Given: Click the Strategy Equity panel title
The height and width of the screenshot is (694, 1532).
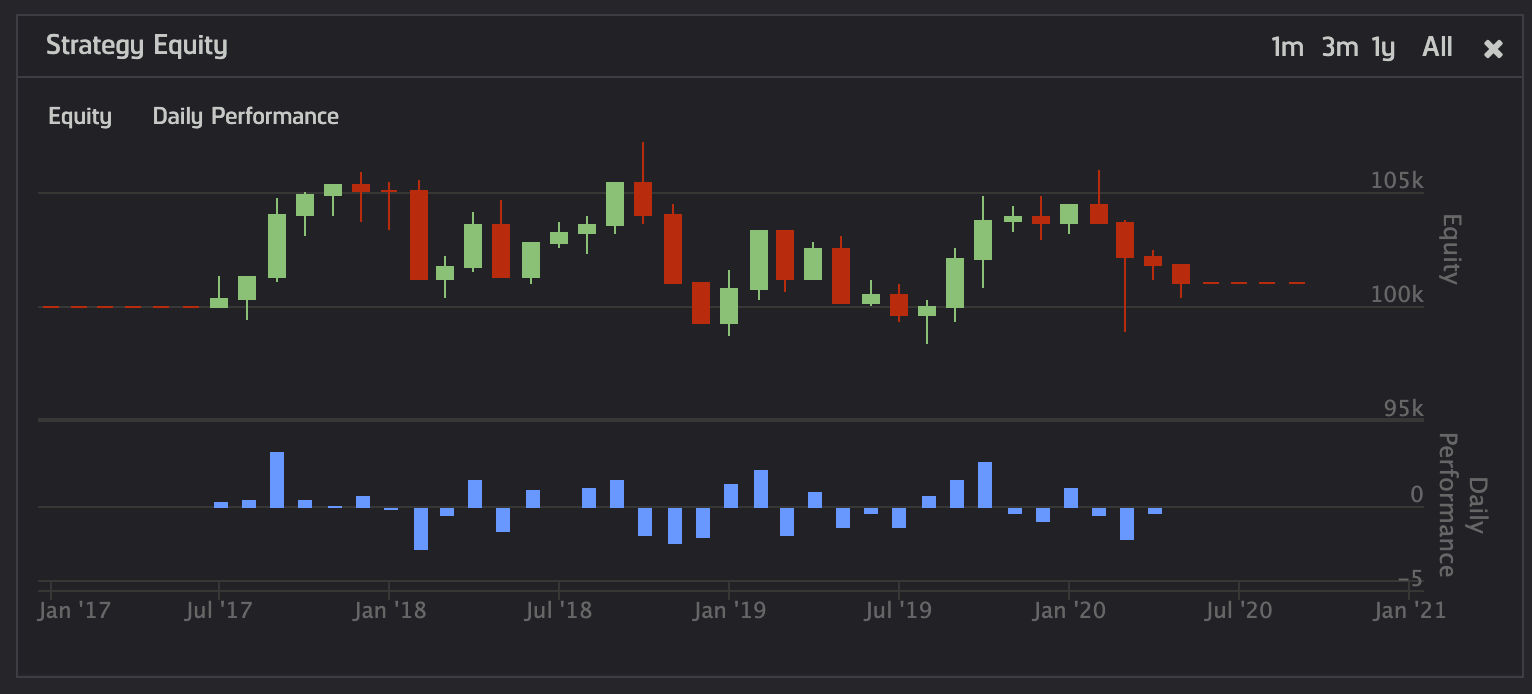Looking at the screenshot, I should (137, 45).
